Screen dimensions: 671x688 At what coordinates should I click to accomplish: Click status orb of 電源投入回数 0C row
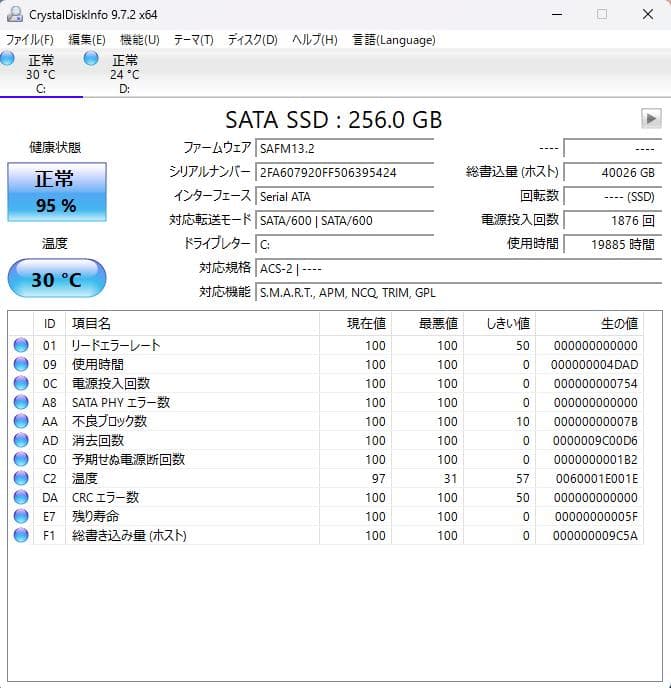click(x=21, y=383)
